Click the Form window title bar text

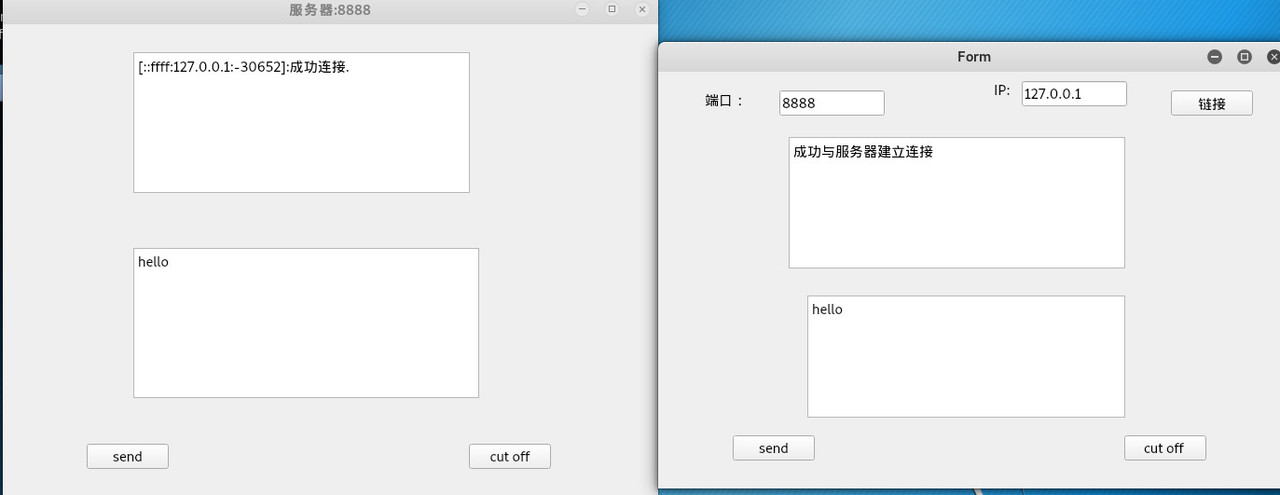[x=973, y=57]
